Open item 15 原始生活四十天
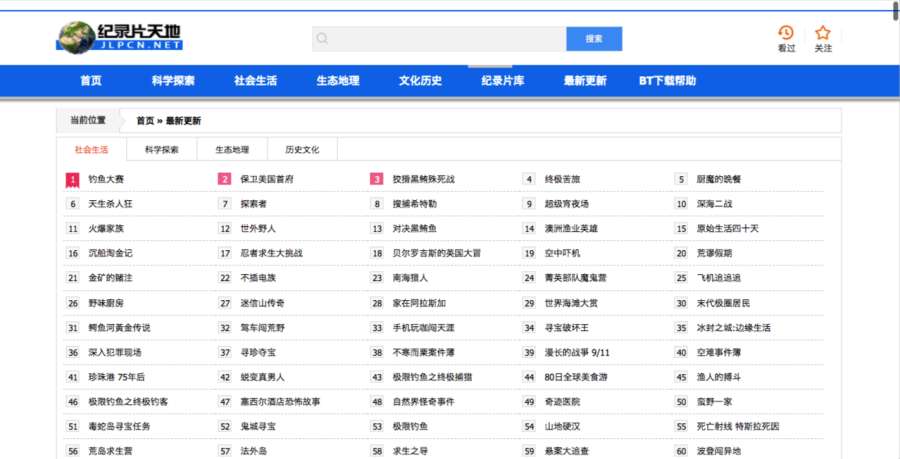 pos(728,228)
